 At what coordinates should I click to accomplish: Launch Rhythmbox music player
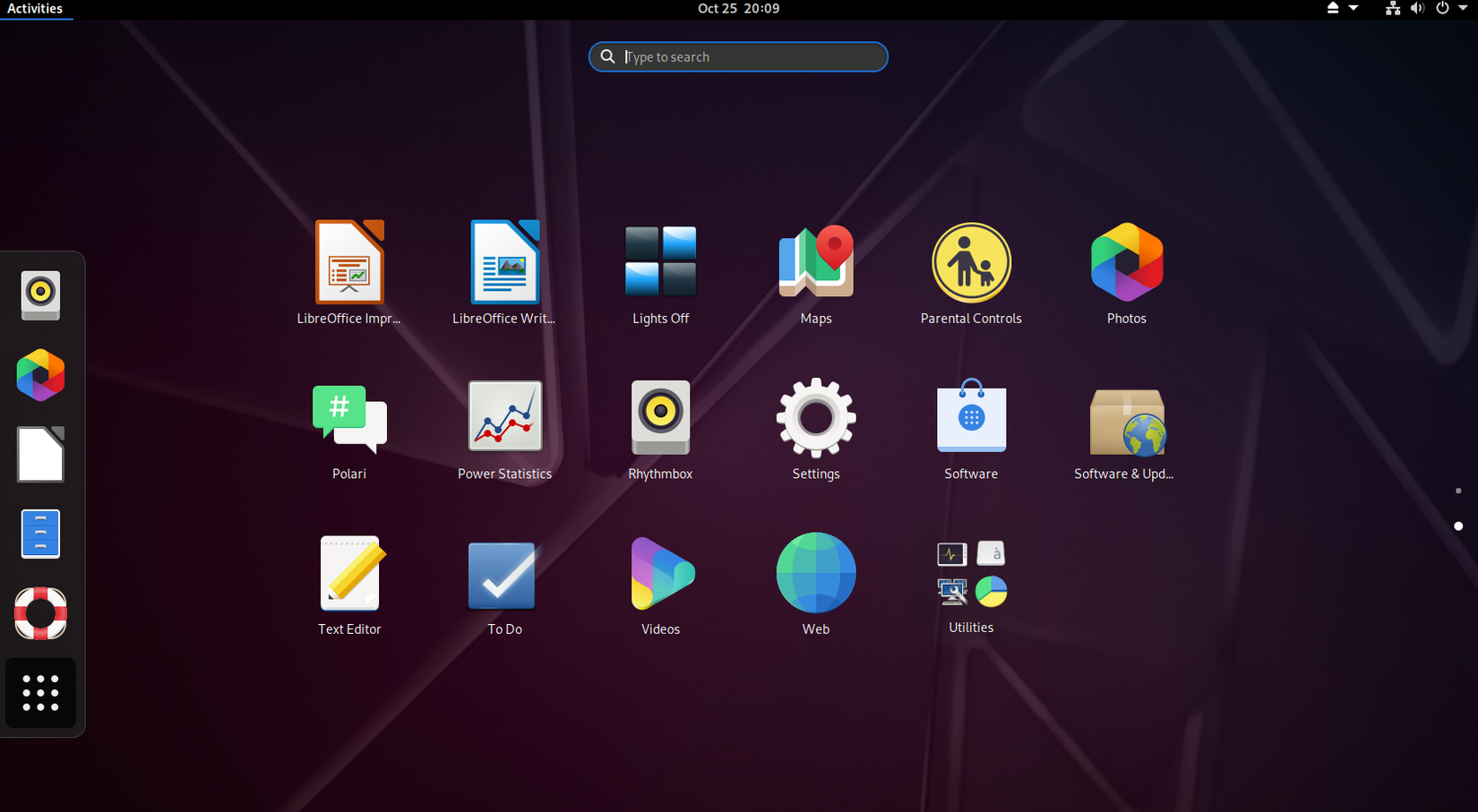tap(660, 417)
